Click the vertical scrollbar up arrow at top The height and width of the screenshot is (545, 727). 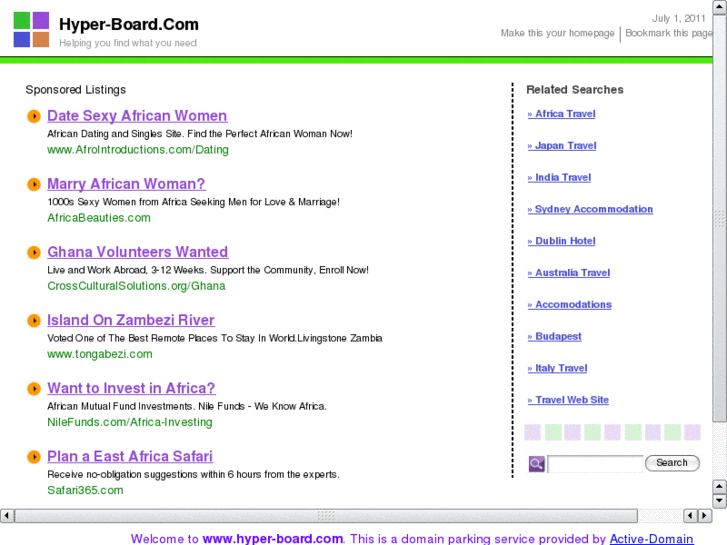719,7
